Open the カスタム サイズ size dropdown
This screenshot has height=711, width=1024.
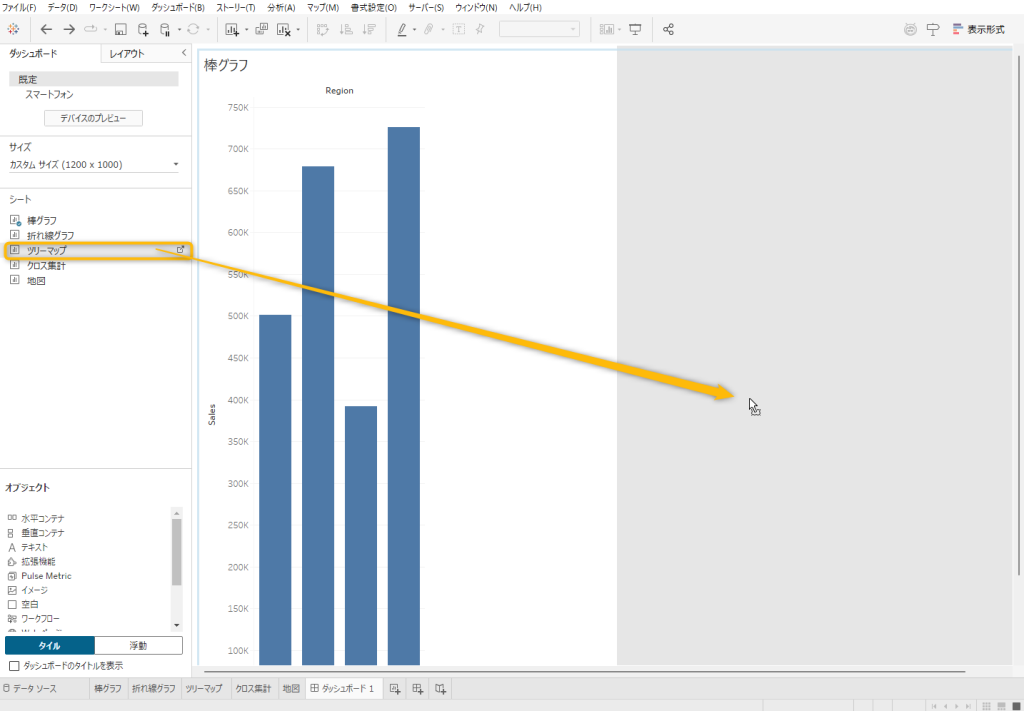click(x=94, y=164)
